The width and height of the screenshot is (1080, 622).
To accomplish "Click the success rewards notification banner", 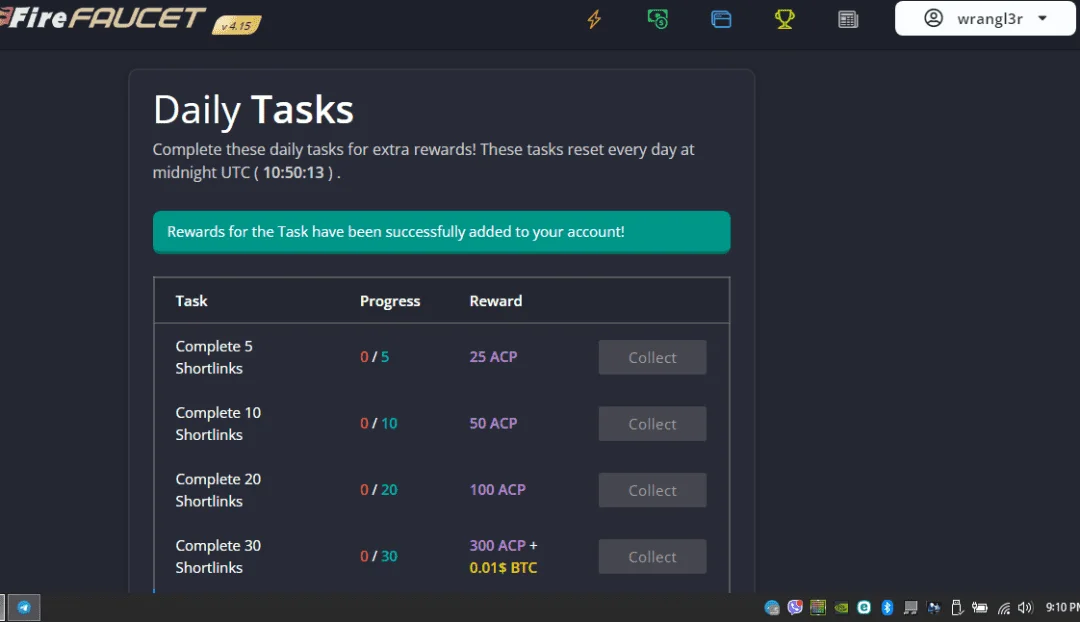I will (x=442, y=232).
